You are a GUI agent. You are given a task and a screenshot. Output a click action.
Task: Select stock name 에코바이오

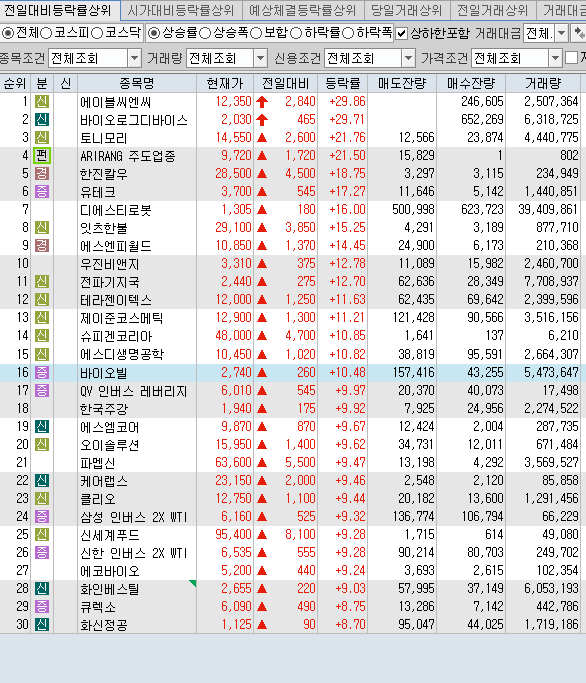(x=109, y=571)
